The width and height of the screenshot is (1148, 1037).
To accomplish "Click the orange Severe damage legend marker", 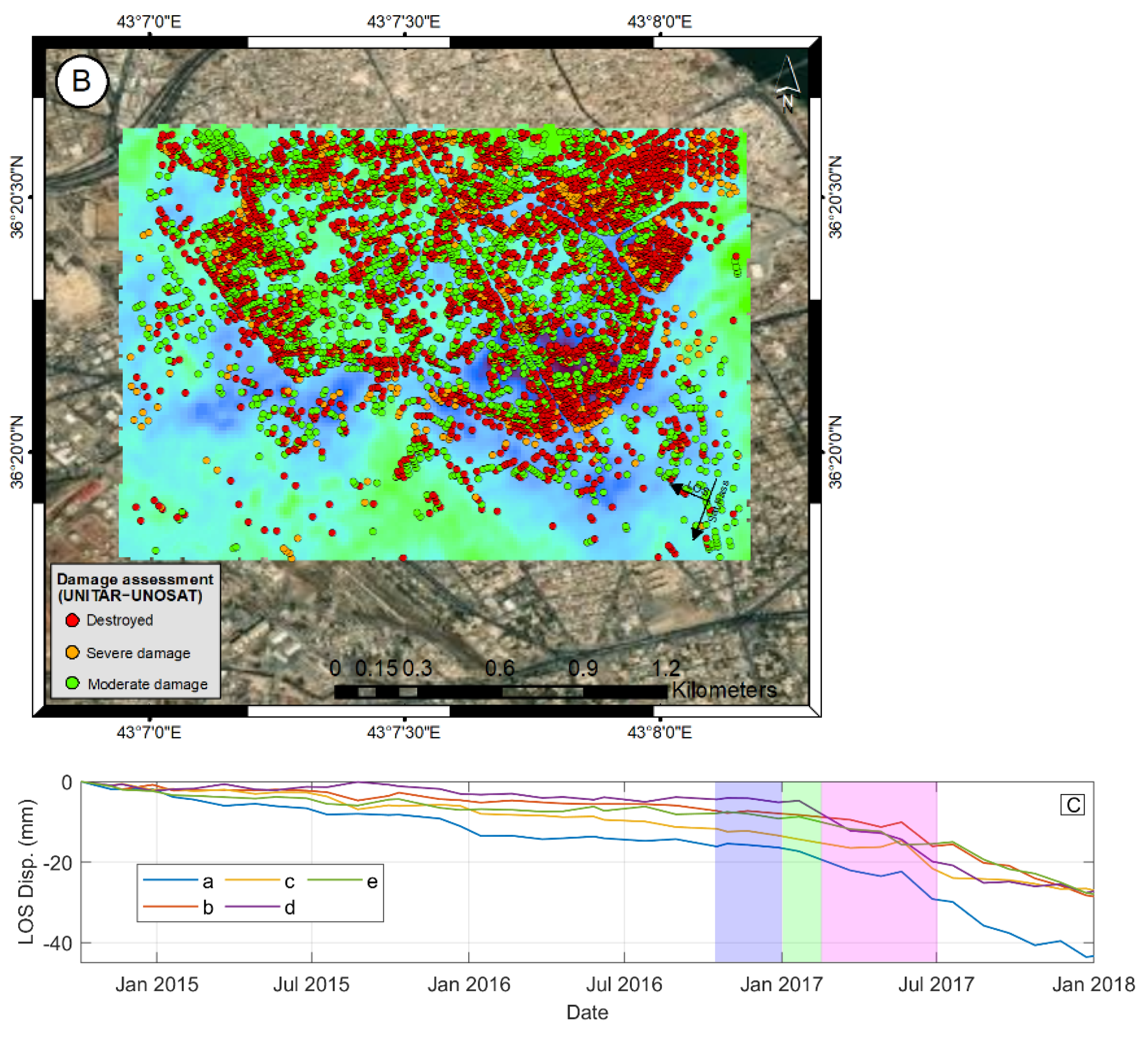I will (72, 652).
